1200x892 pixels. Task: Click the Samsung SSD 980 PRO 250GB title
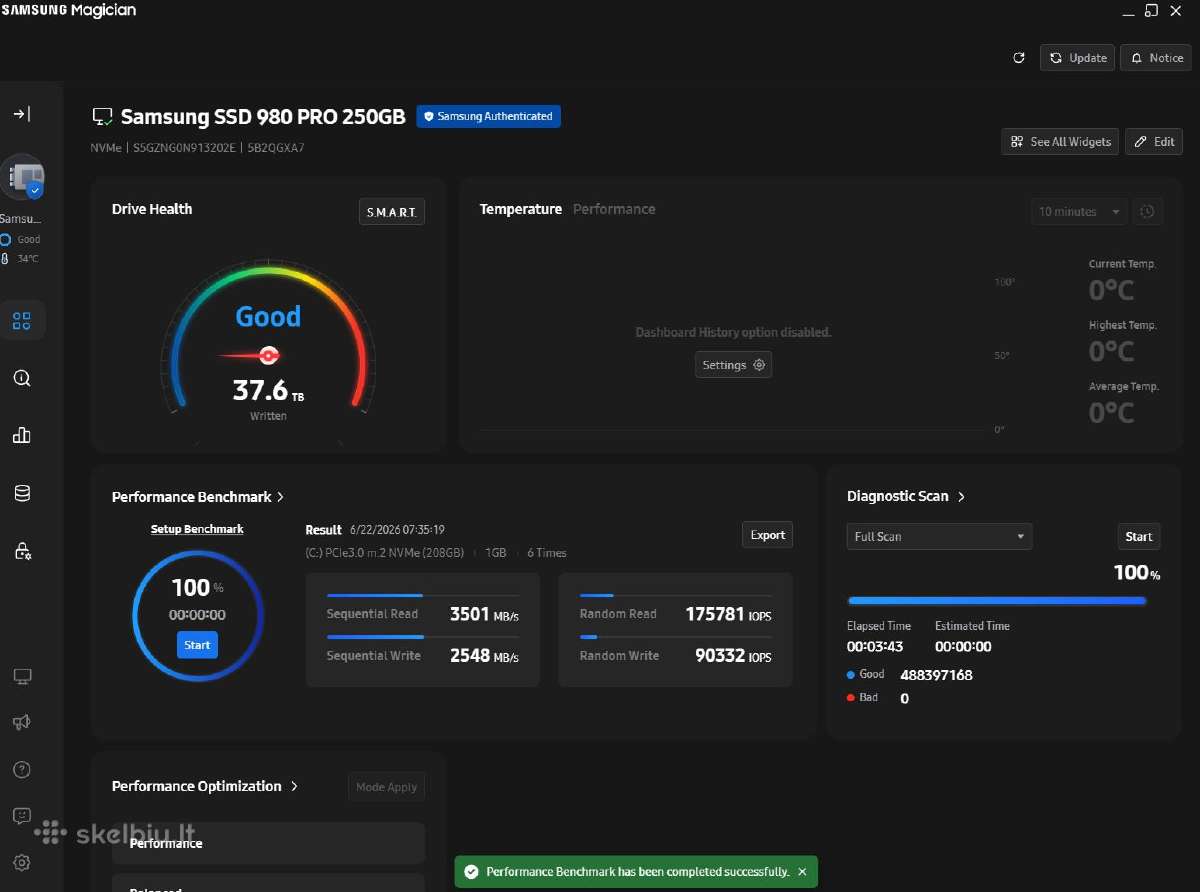click(263, 116)
